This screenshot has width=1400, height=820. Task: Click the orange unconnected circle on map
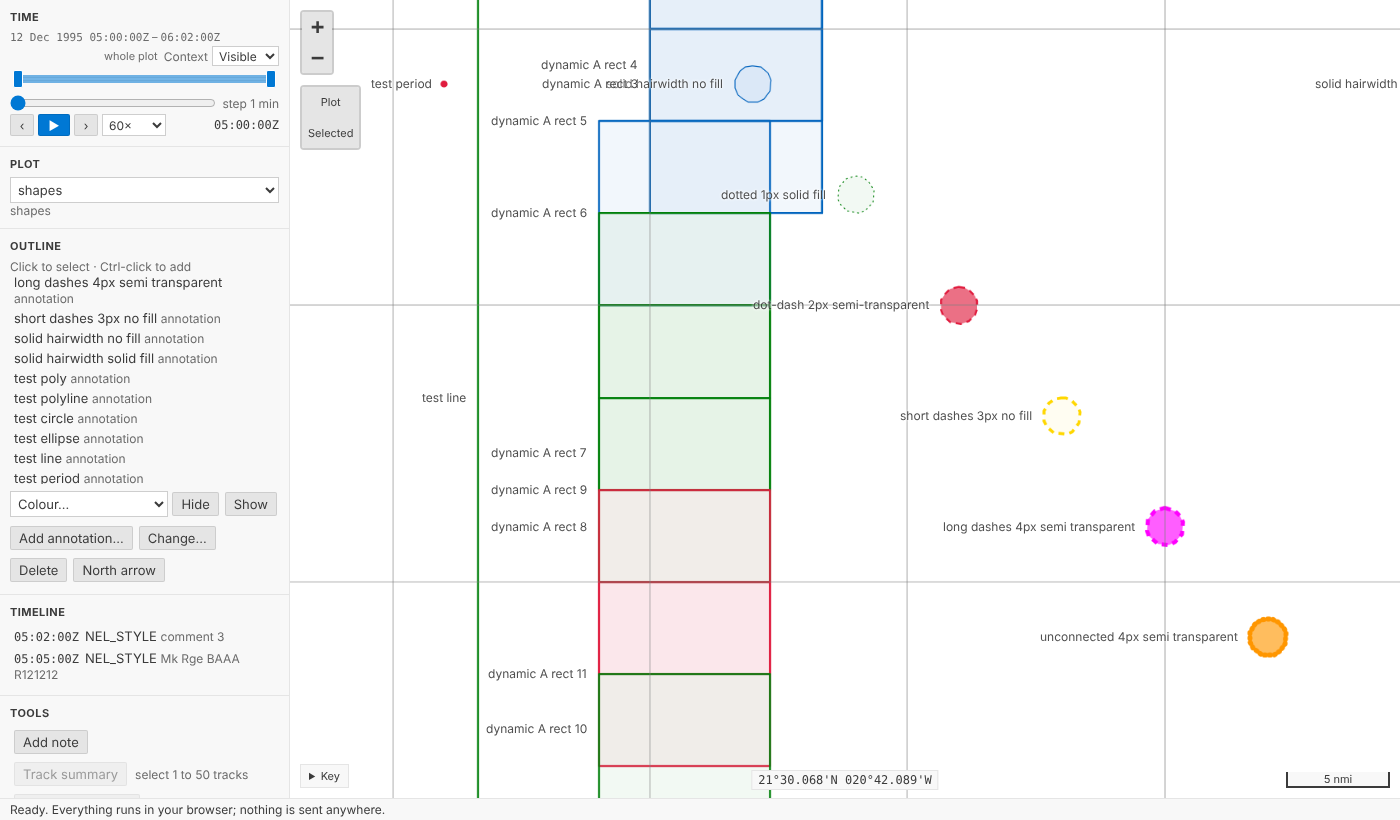(x=1268, y=637)
